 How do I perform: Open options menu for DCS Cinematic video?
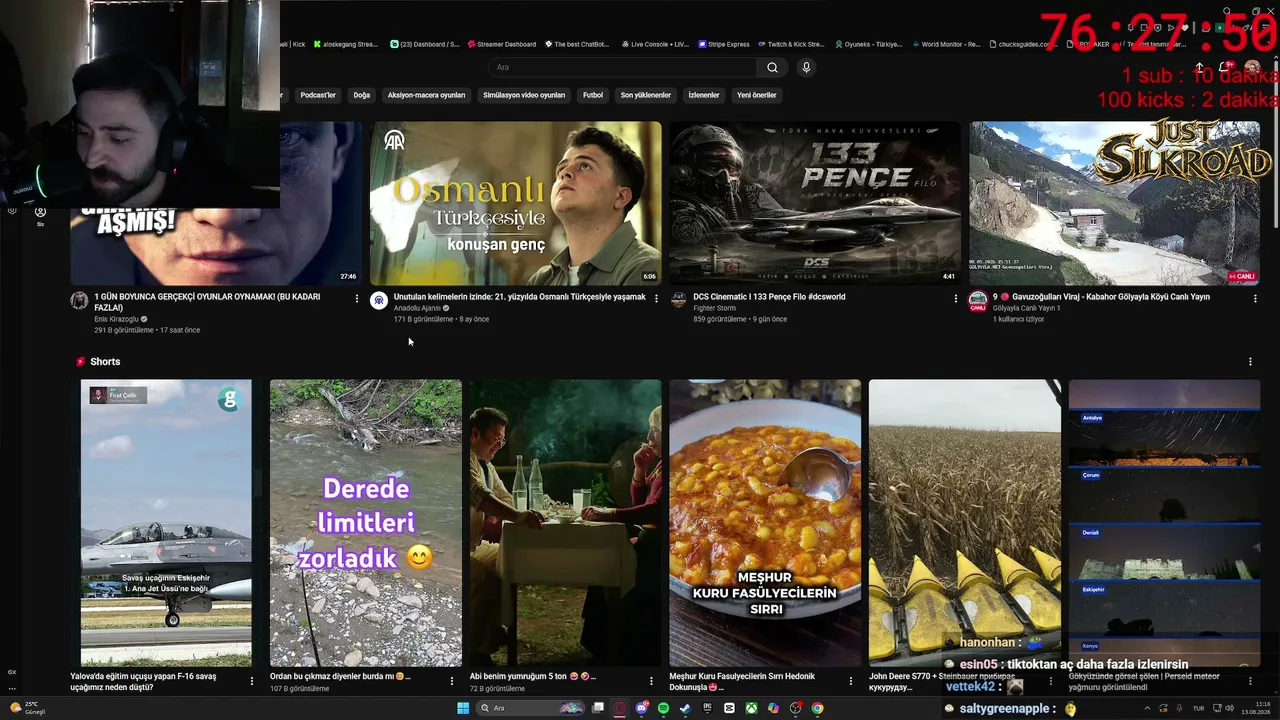[955, 298]
